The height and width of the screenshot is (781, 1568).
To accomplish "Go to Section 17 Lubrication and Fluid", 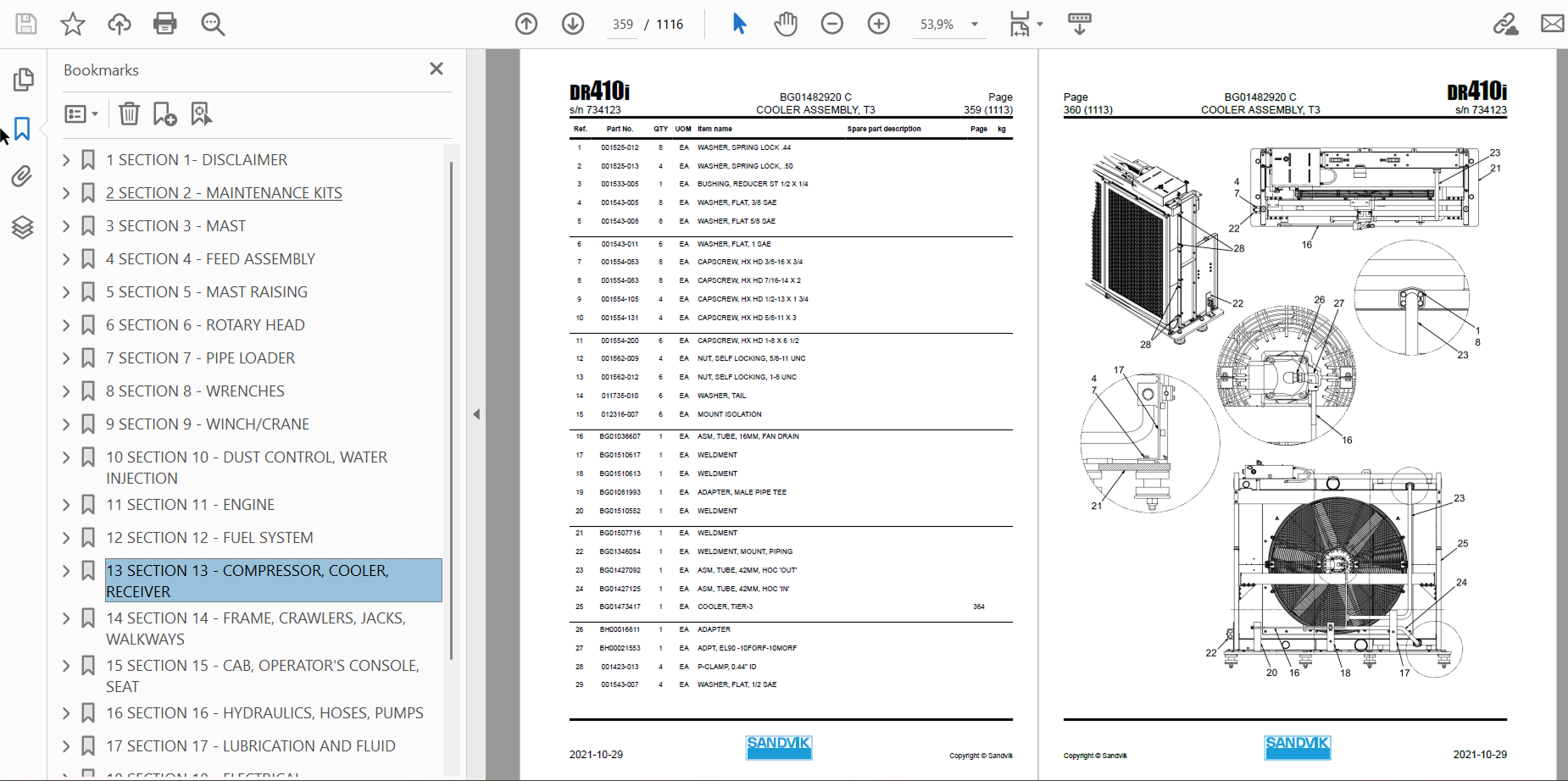I will pyautogui.click(x=251, y=745).
